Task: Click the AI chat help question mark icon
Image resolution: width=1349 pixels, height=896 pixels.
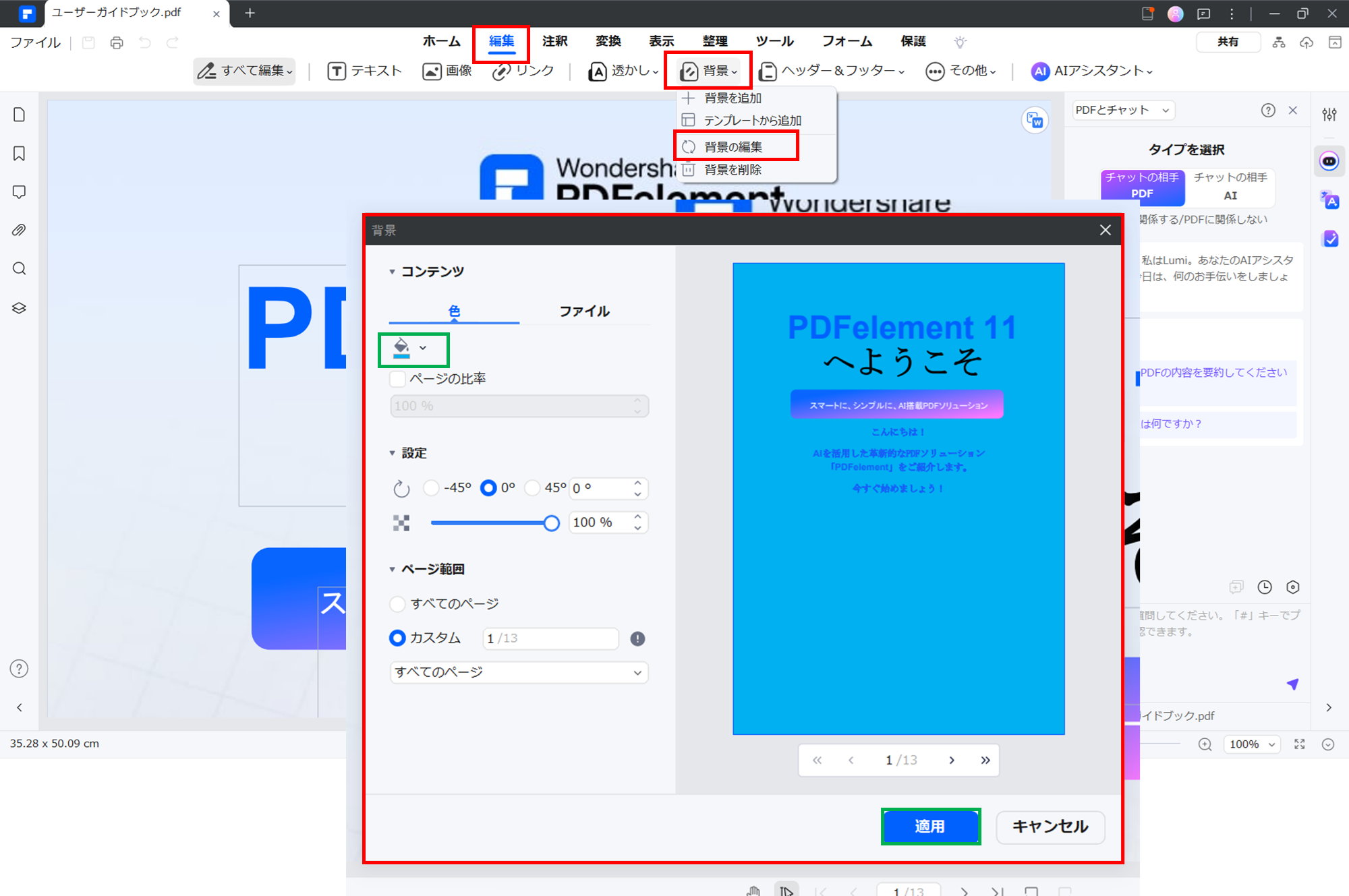Action: tap(1268, 111)
